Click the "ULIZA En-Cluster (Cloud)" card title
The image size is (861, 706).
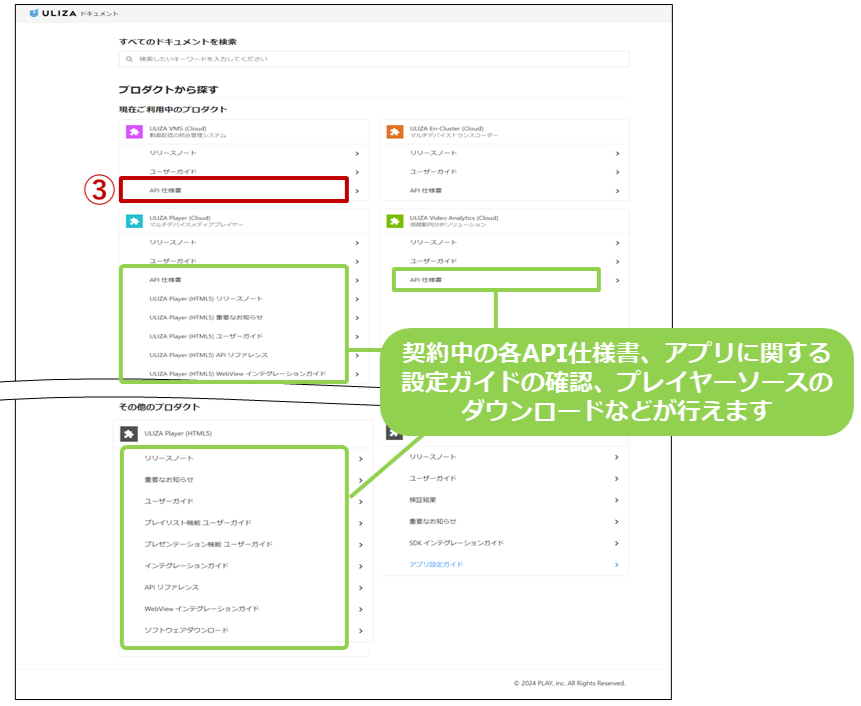pyautogui.click(x=446, y=128)
